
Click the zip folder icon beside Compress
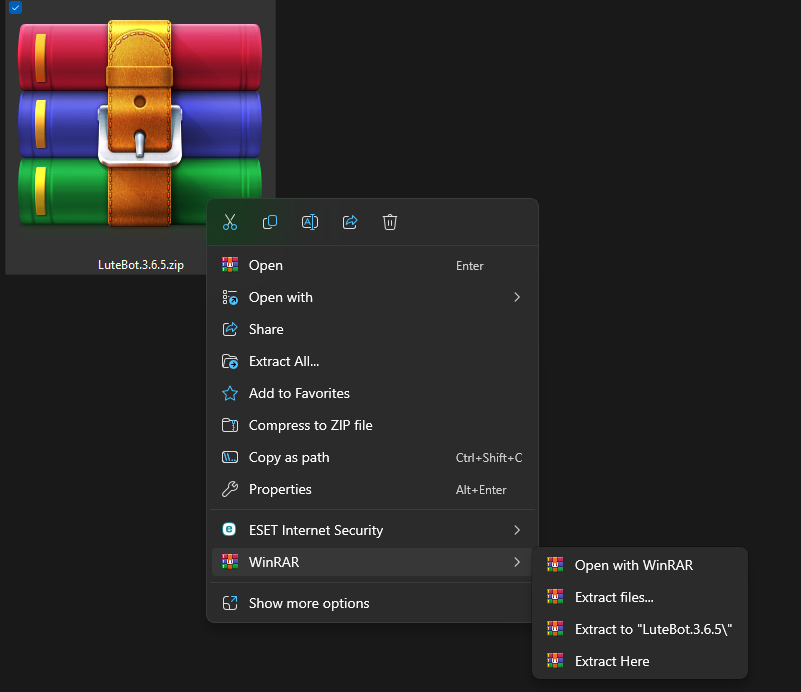(x=230, y=425)
